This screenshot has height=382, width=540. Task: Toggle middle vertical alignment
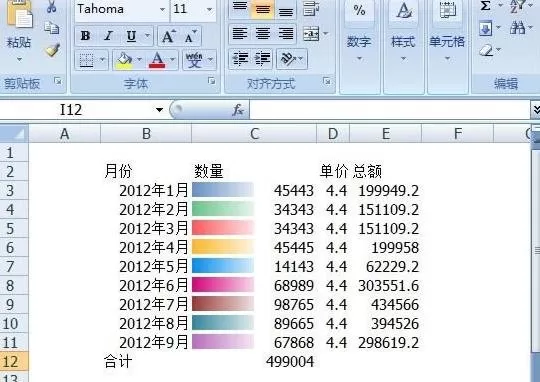tap(263, 8)
